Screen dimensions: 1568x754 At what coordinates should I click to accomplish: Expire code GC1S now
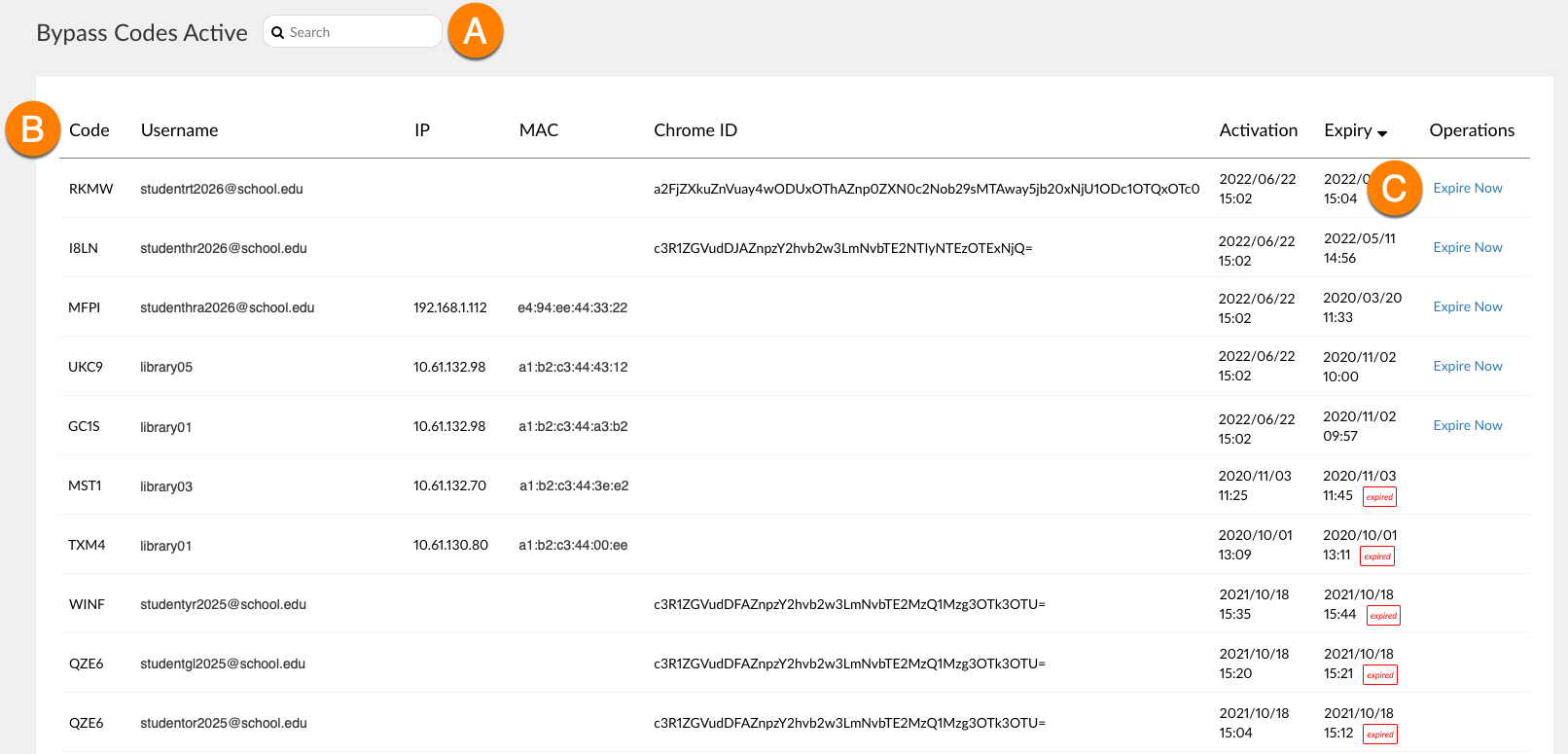[x=1467, y=425]
